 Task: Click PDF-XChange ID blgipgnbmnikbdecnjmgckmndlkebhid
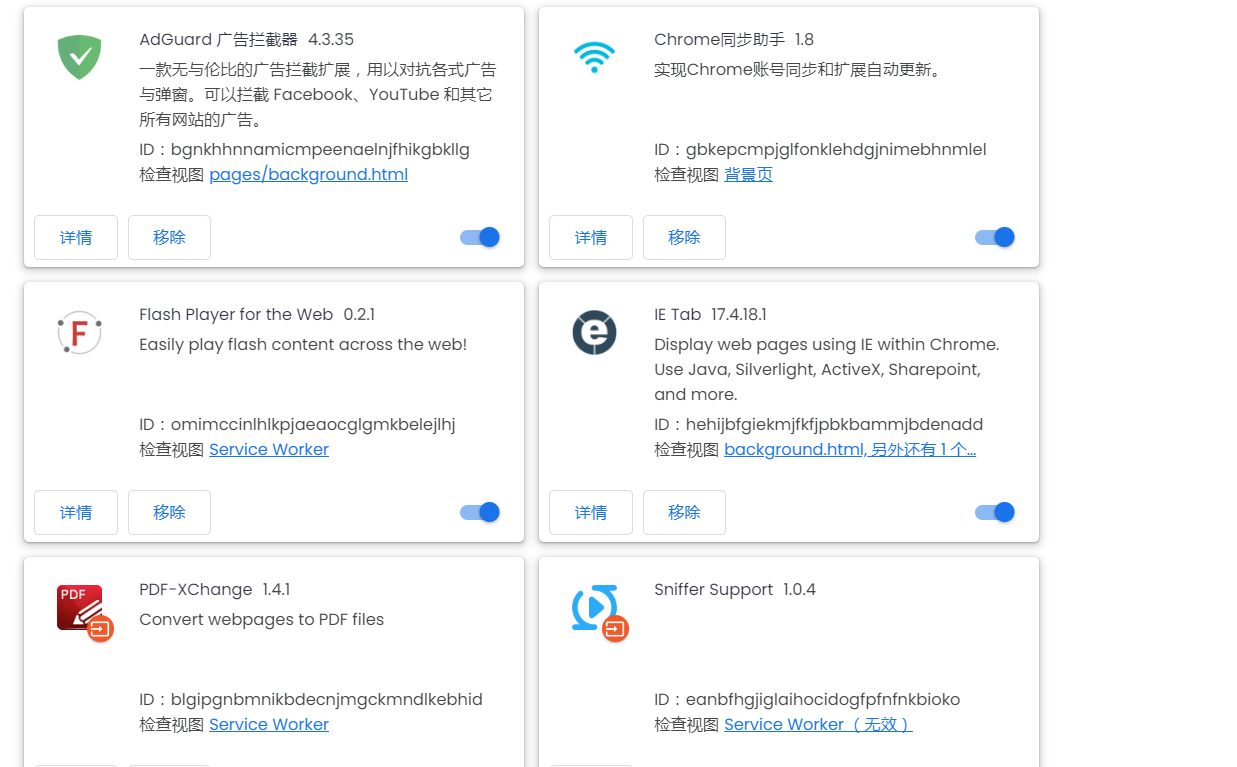click(x=311, y=699)
